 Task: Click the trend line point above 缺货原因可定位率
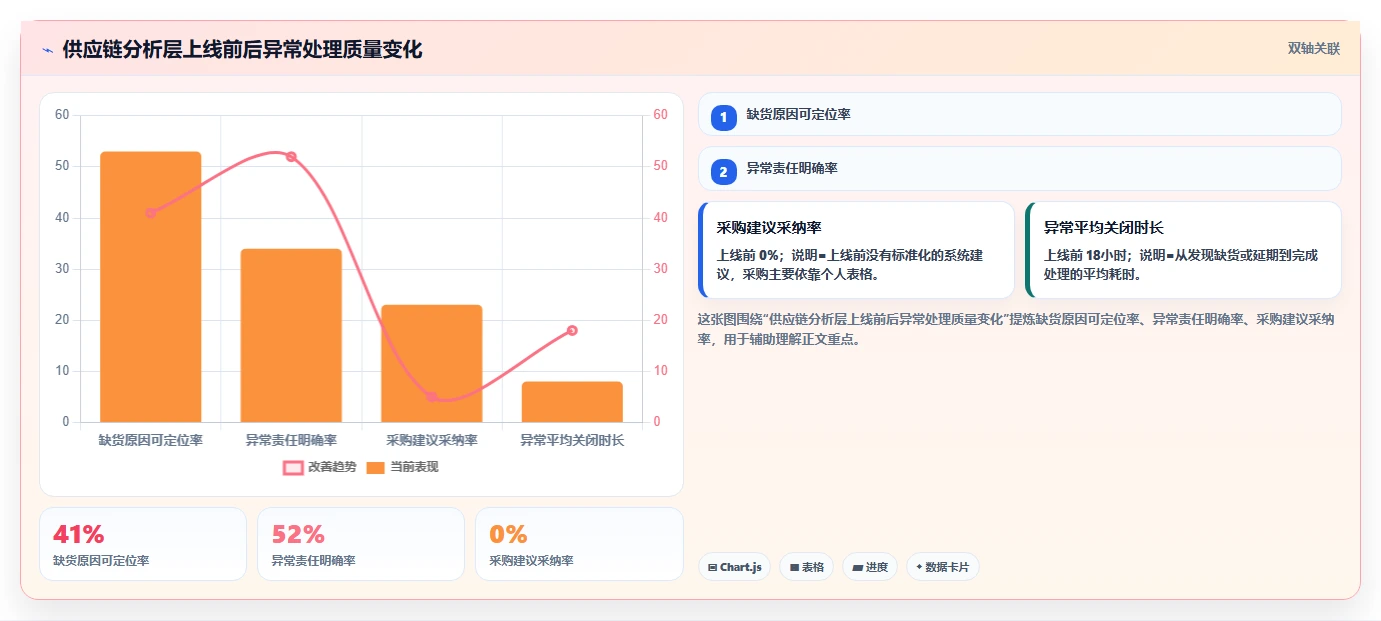(151, 213)
